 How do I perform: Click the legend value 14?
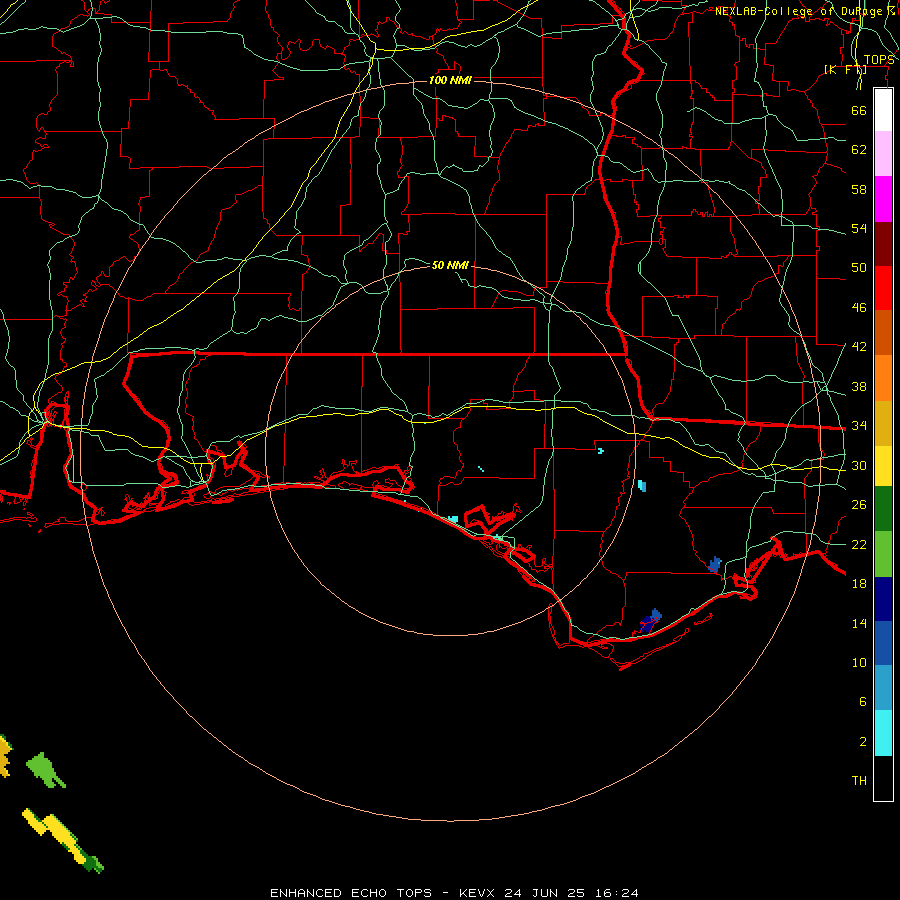pos(859,623)
